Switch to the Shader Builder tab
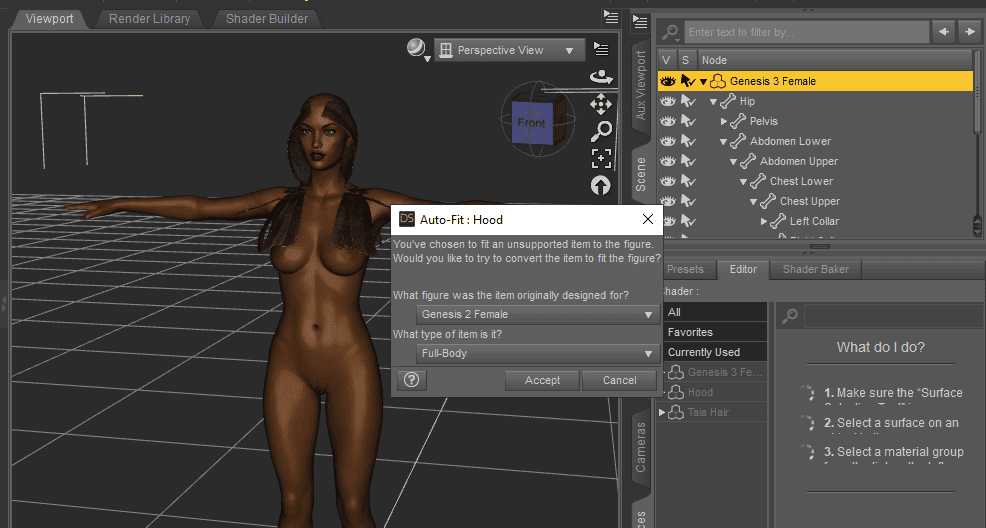The height and width of the screenshot is (528, 986). tap(267, 19)
